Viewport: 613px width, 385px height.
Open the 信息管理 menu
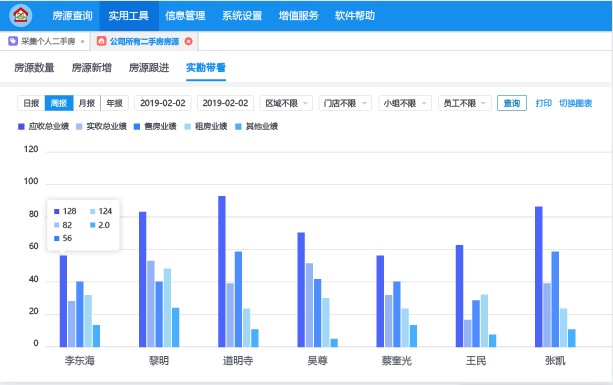pos(185,16)
